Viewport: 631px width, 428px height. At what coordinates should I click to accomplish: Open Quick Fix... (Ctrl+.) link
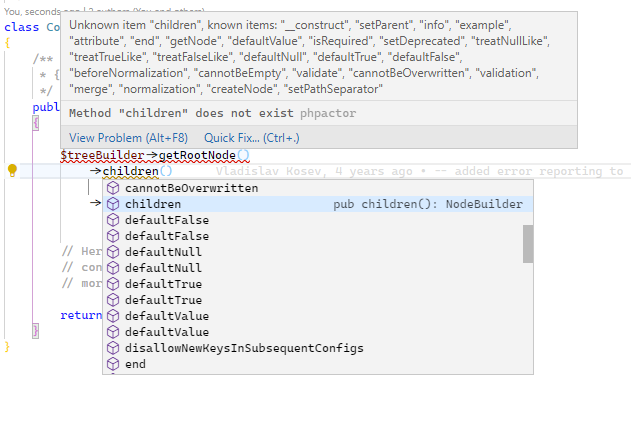[x=252, y=138]
